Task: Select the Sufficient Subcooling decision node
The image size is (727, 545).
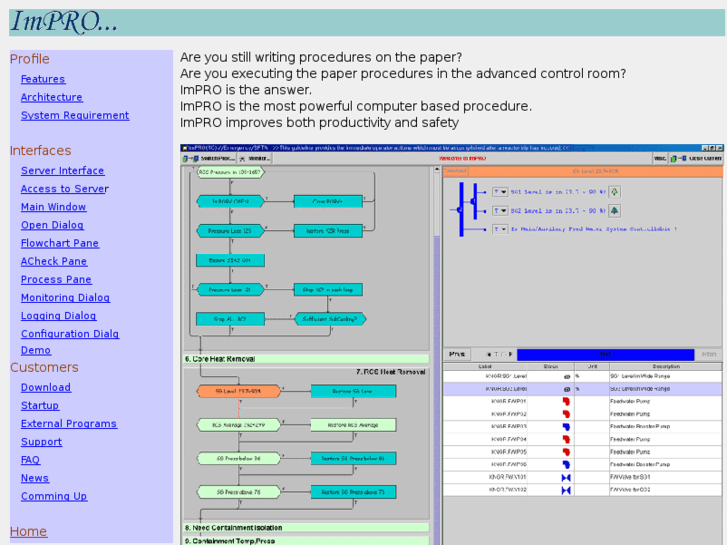Action: [x=330, y=319]
